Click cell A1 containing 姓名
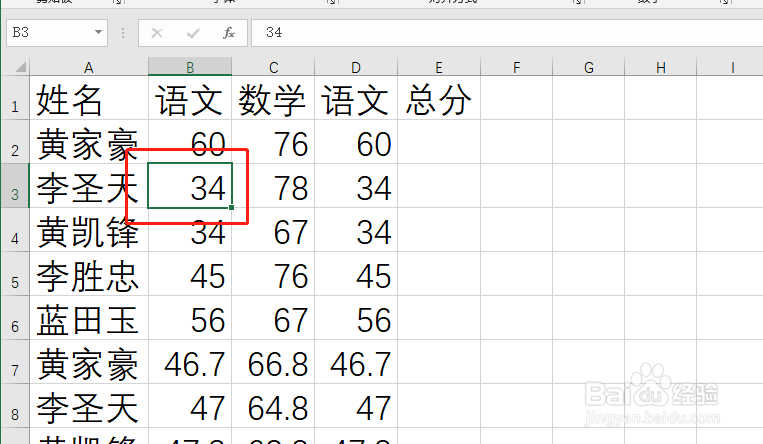763x444 pixels. pyautogui.click(x=89, y=98)
